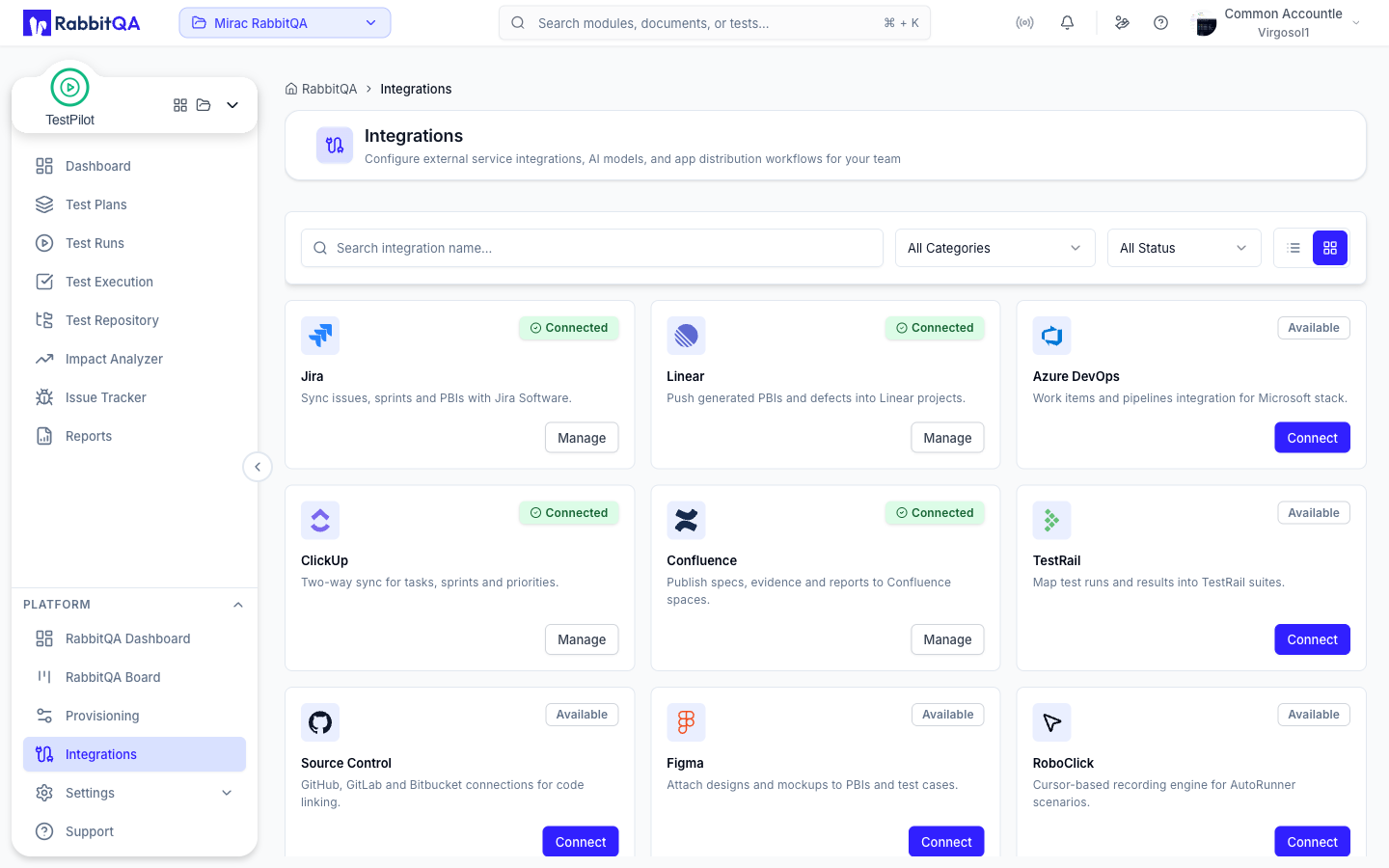Open Support page
Image resolution: width=1389 pixels, height=868 pixels.
coord(134,831)
